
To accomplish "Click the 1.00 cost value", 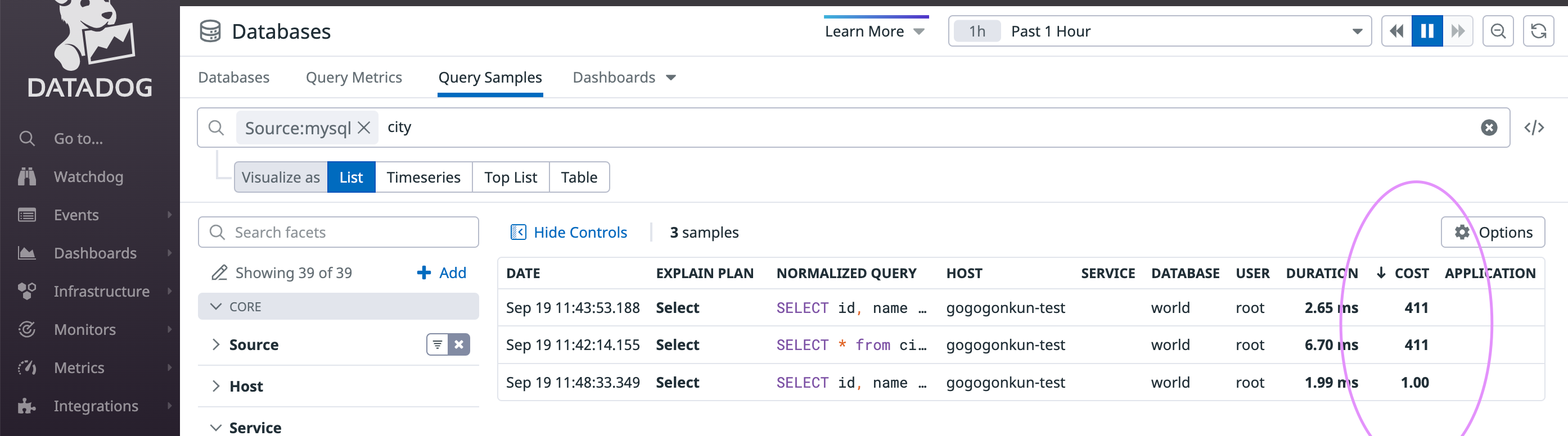I will (1414, 383).
